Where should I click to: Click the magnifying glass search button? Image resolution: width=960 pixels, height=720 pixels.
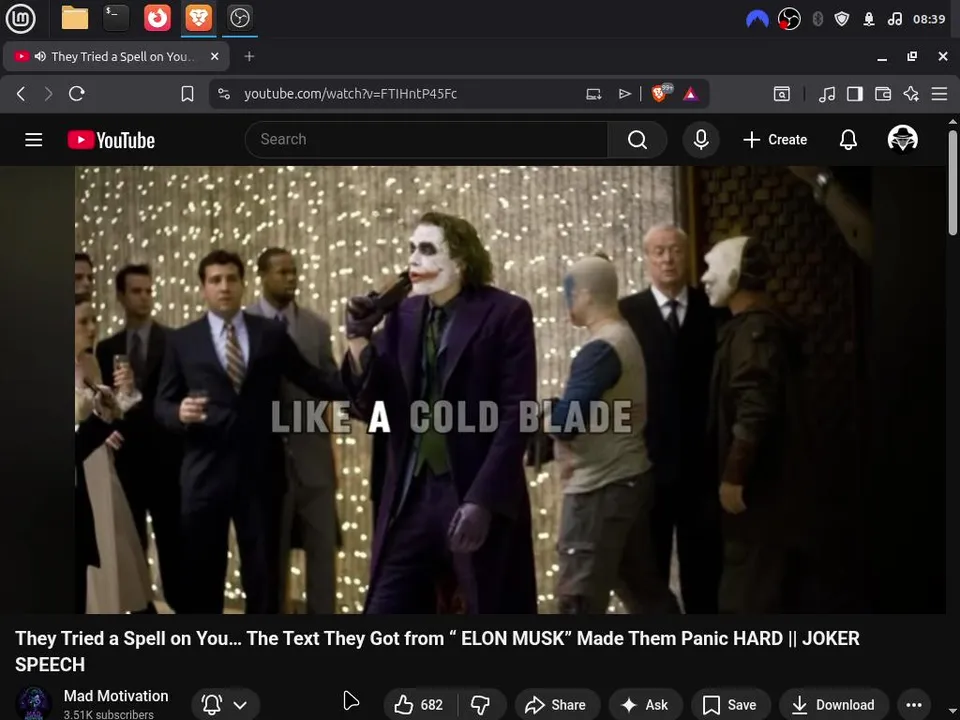click(x=637, y=140)
